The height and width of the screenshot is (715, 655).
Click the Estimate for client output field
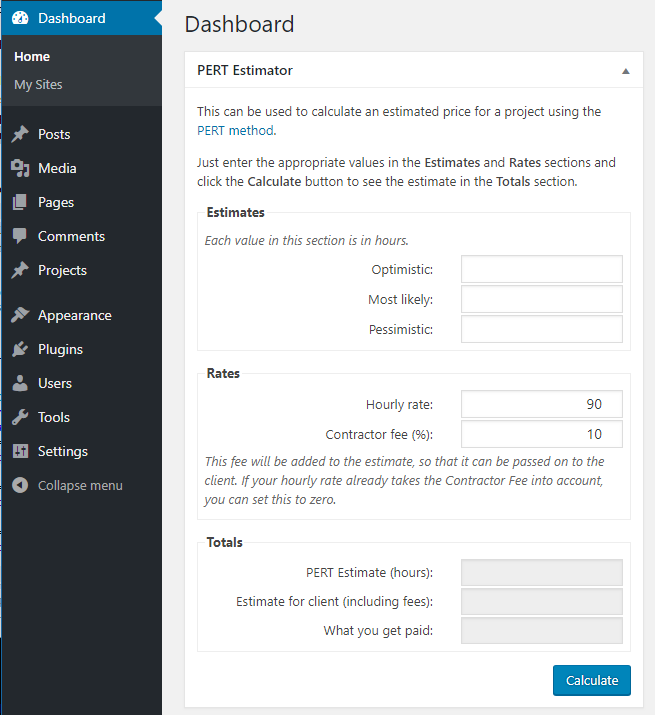tap(542, 601)
